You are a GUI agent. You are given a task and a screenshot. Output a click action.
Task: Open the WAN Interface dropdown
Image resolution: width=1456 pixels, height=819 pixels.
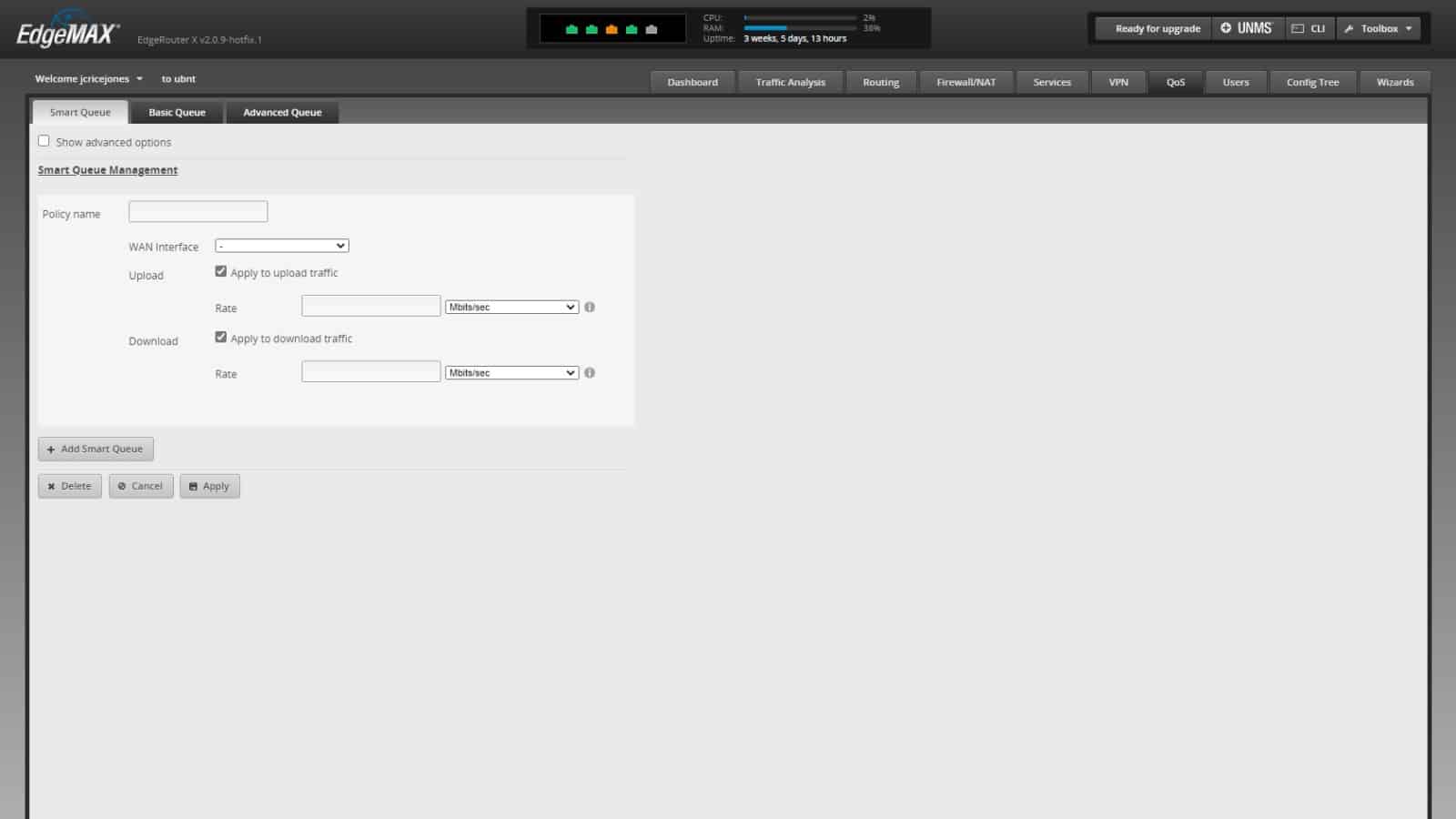pos(282,246)
